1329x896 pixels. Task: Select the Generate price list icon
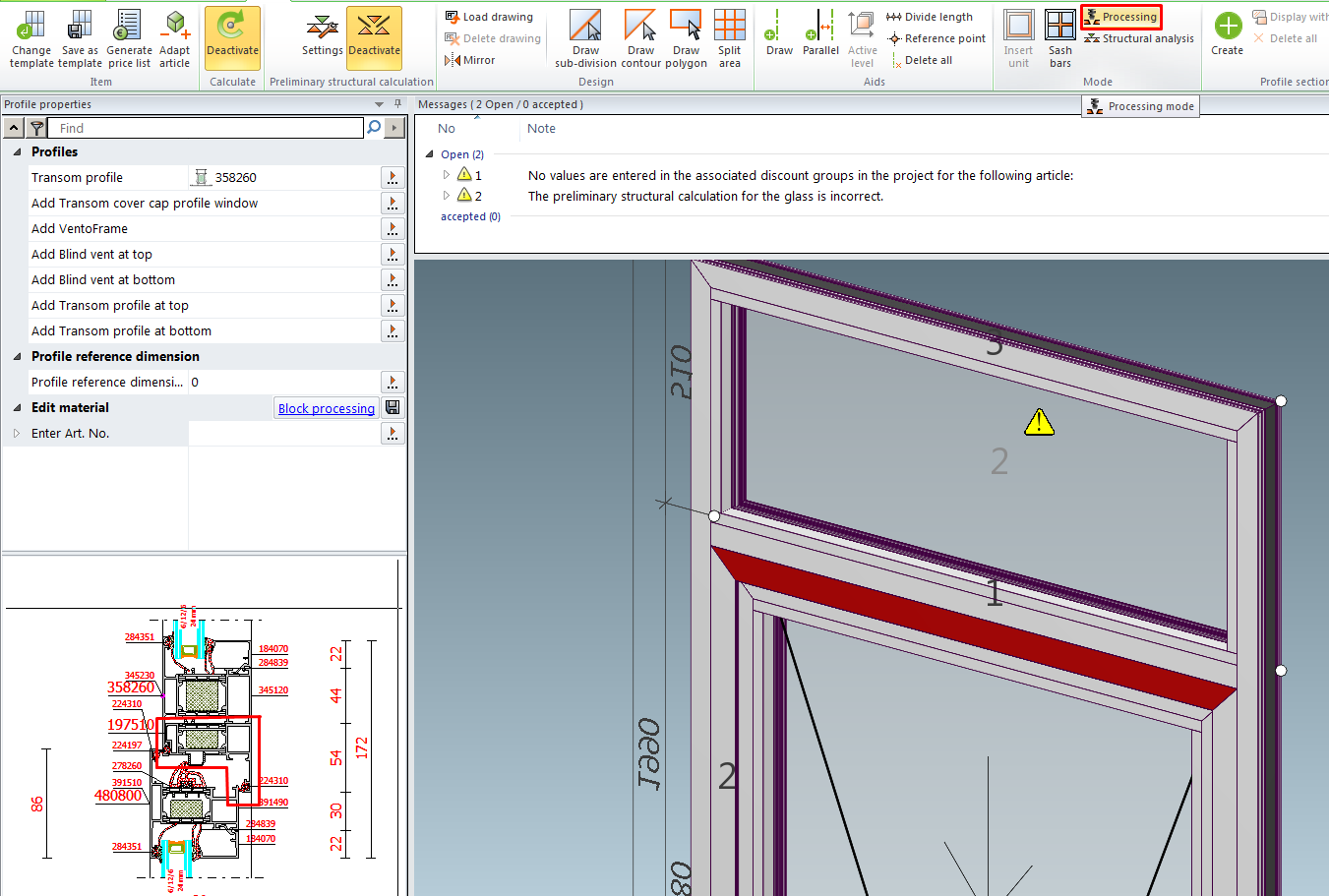129,26
